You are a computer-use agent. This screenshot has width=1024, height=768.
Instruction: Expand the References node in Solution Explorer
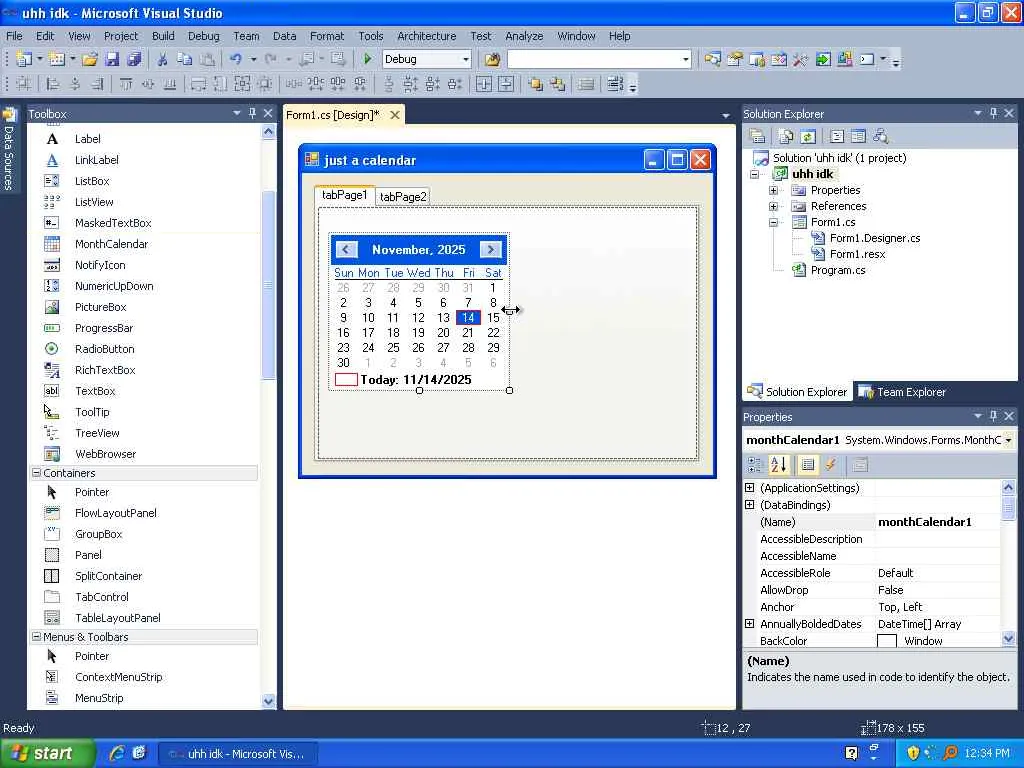click(x=773, y=206)
